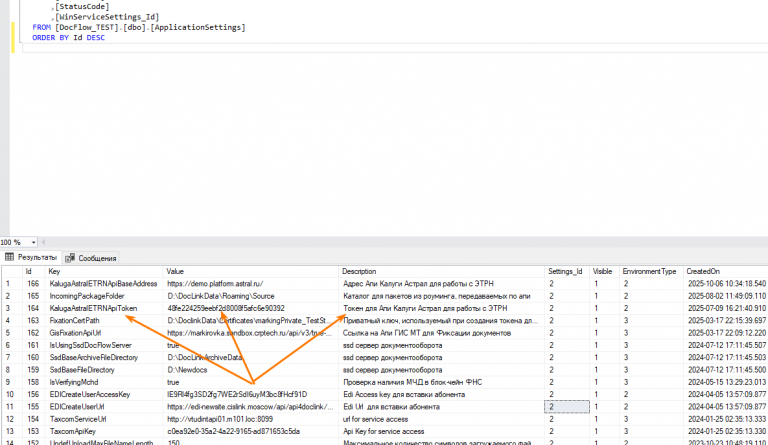Select row header number 11

tap(12, 406)
